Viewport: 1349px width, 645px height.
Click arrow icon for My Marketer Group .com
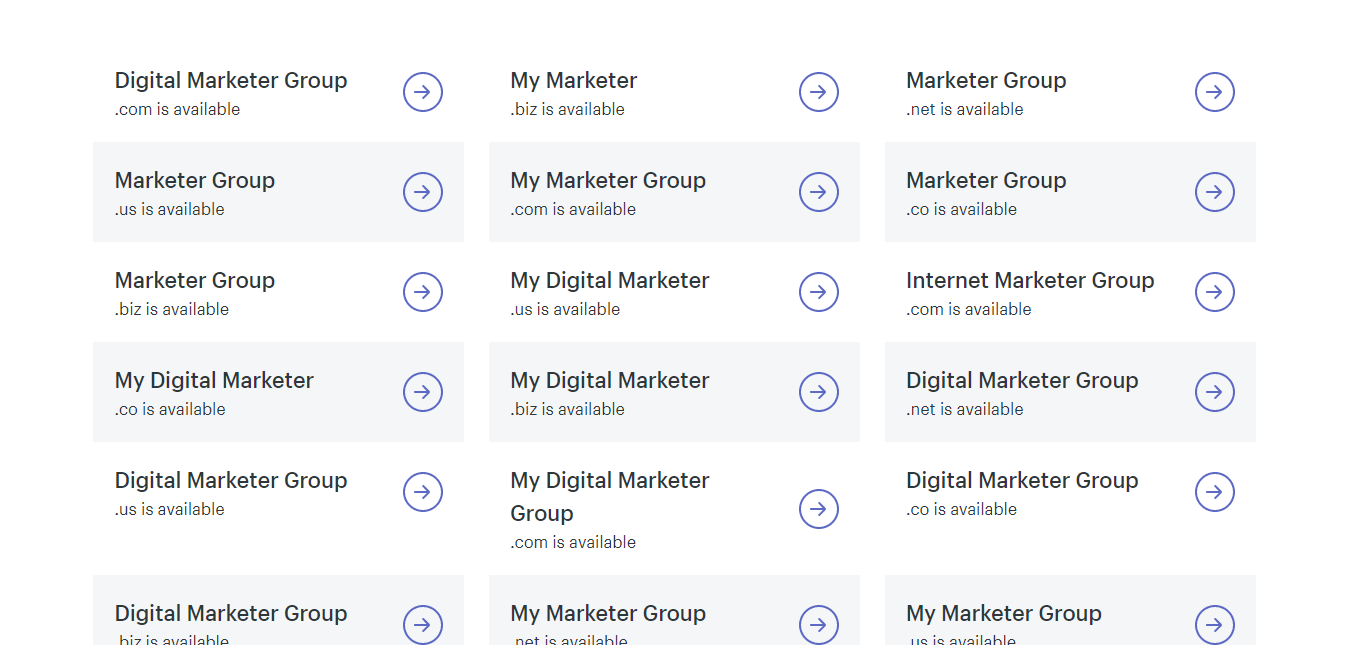818,192
